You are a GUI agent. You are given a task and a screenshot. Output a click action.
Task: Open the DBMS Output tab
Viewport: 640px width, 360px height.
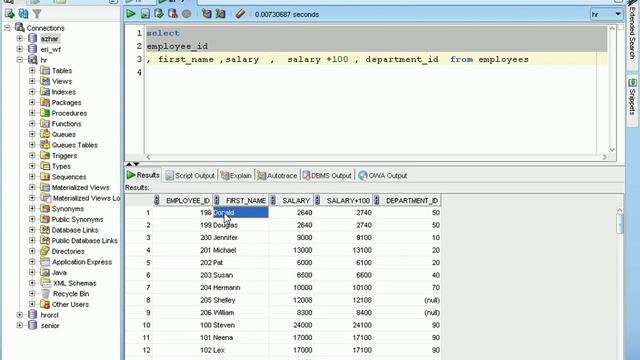point(327,176)
